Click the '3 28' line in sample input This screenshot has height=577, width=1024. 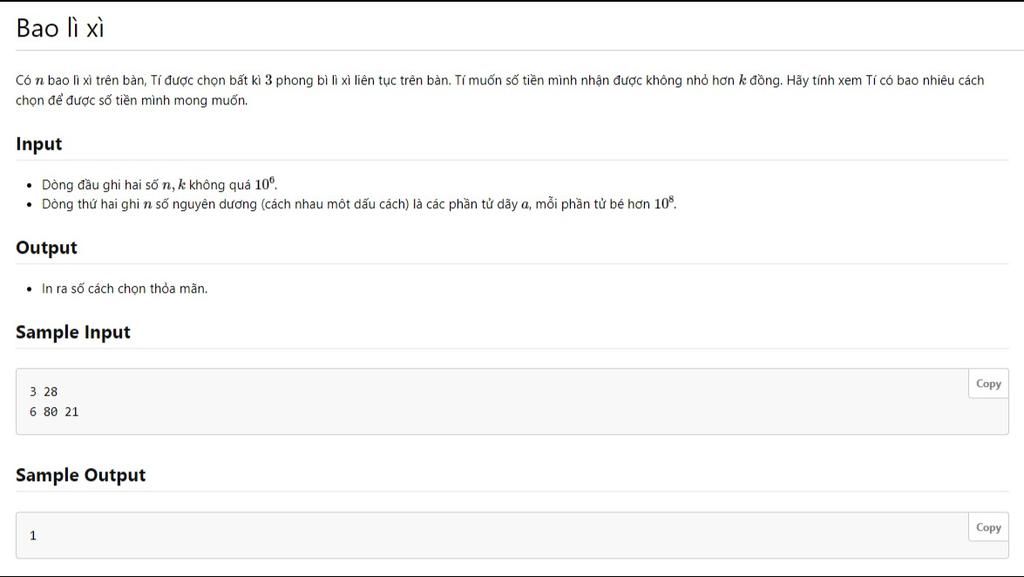(x=44, y=392)
